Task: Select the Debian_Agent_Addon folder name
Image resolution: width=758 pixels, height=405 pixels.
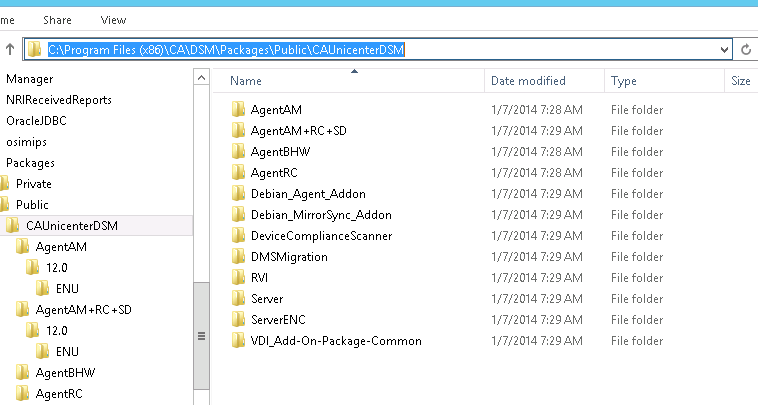Action: (308, 194)
